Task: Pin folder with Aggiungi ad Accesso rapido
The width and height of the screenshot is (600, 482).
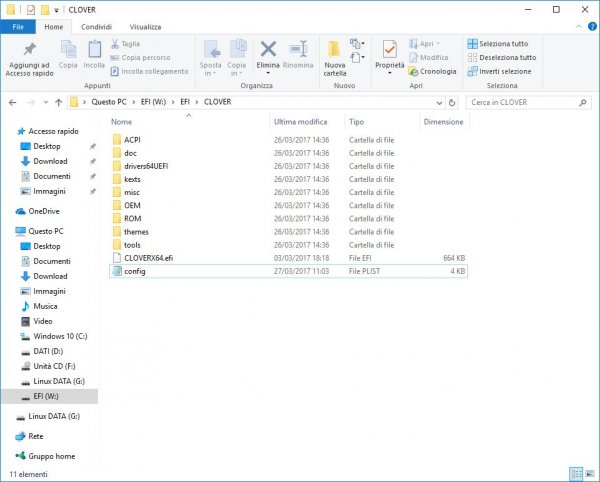Action: [x=29, y=59]
